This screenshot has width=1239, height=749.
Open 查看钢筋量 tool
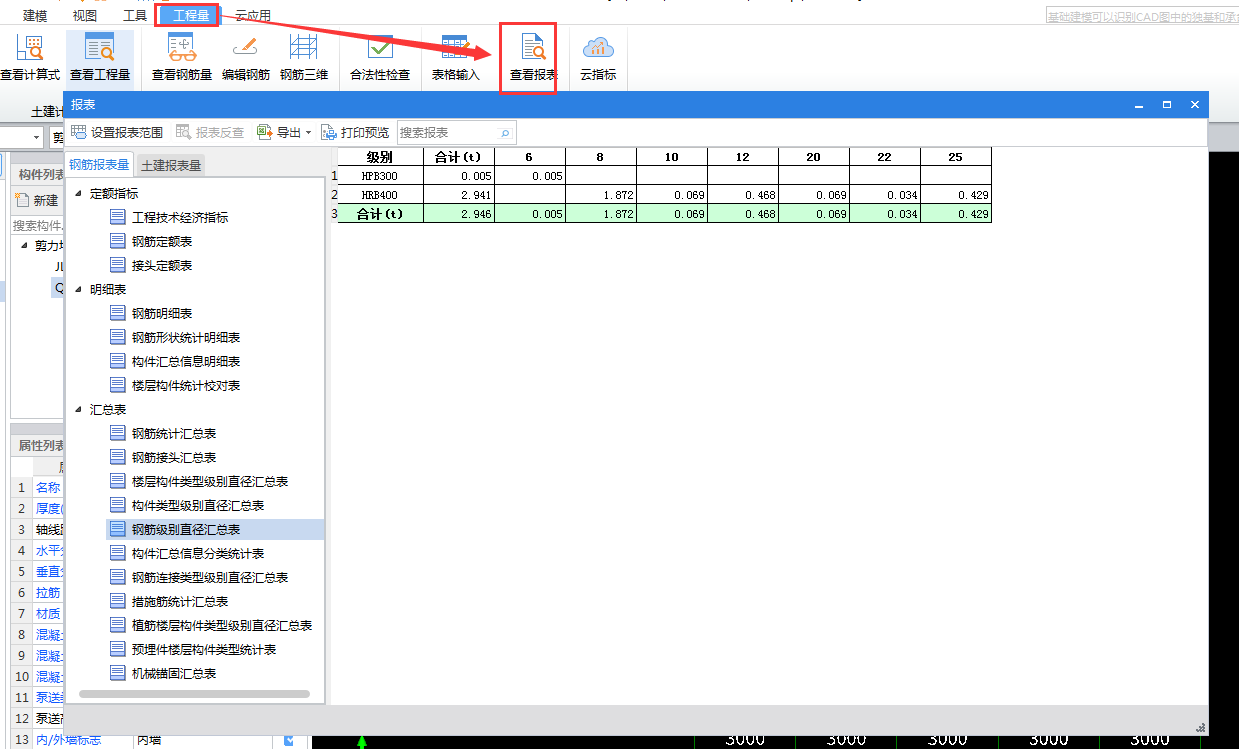[x=181, y=58]
